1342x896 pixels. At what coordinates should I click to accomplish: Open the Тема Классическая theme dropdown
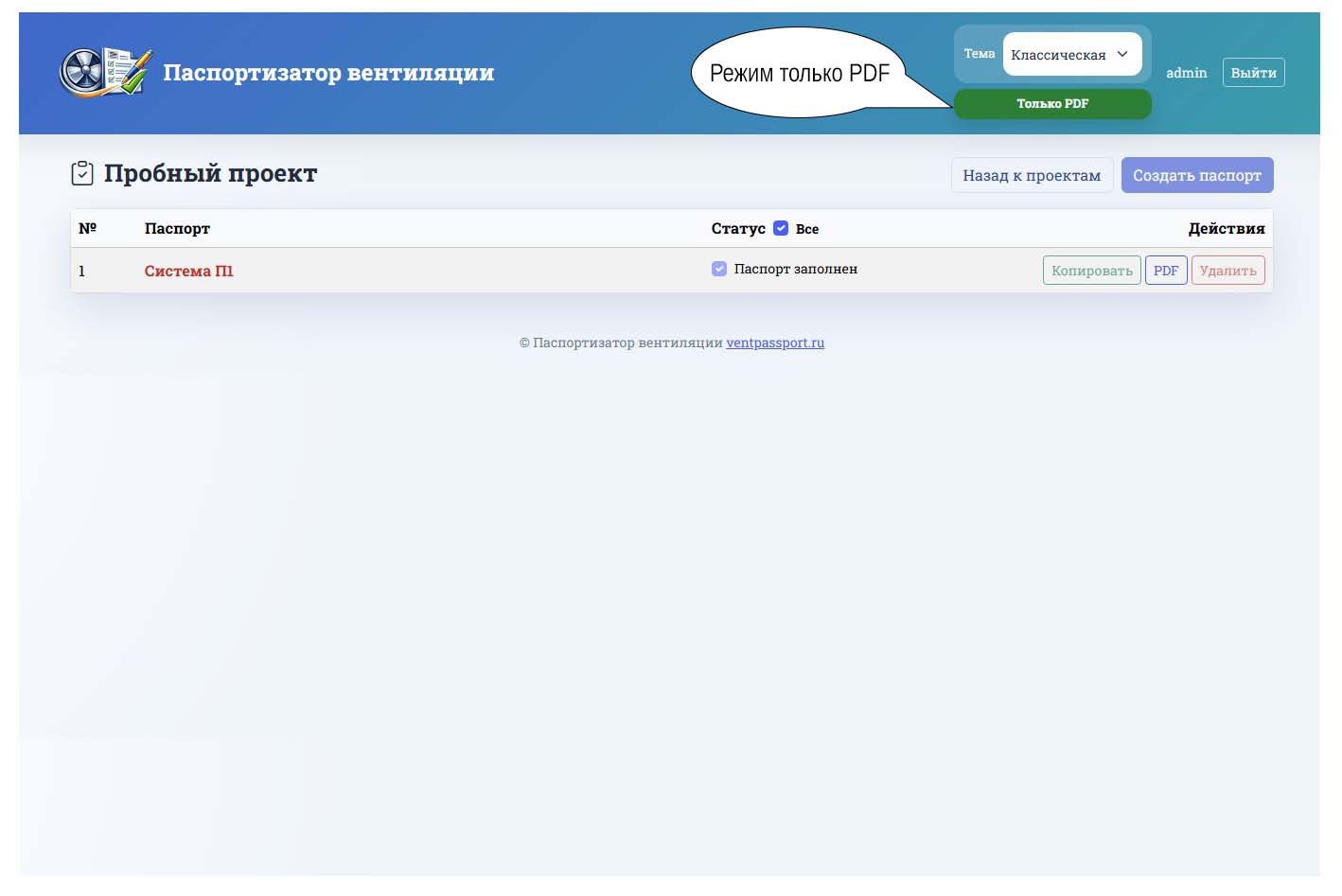pyautogui.click(x=1072, y=54)
